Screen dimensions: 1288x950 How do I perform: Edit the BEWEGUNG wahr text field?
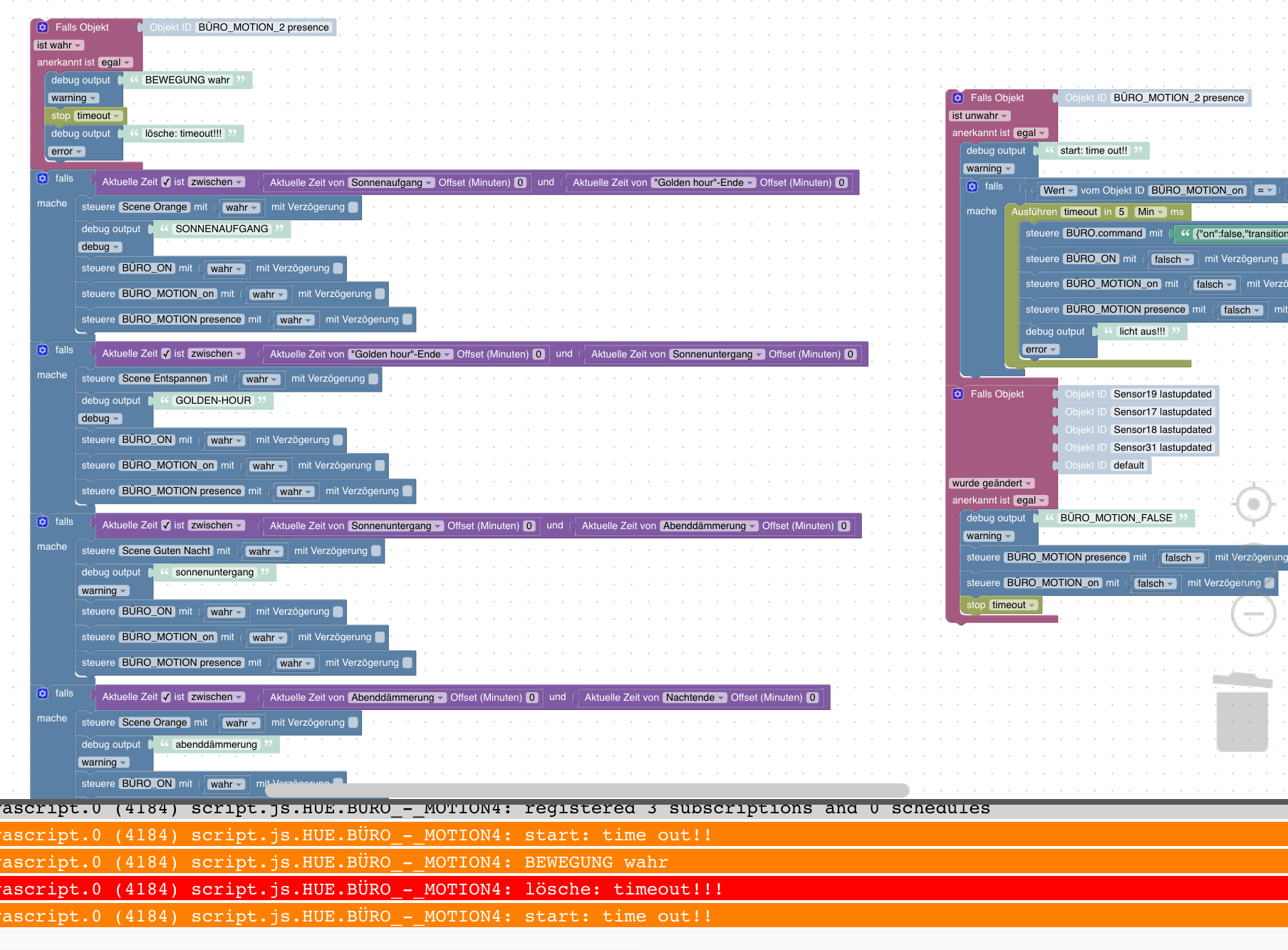click(187, 80)
